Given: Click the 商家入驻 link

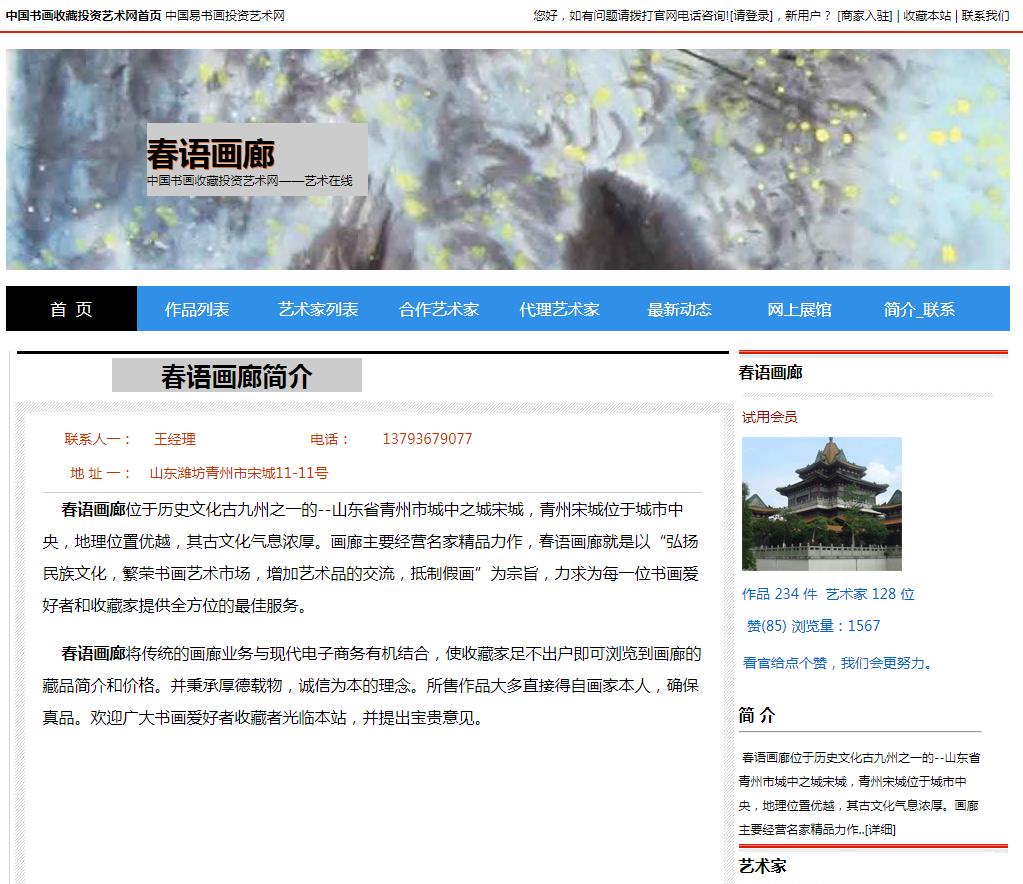Looking at the screenshot, I should click(864, 16).
